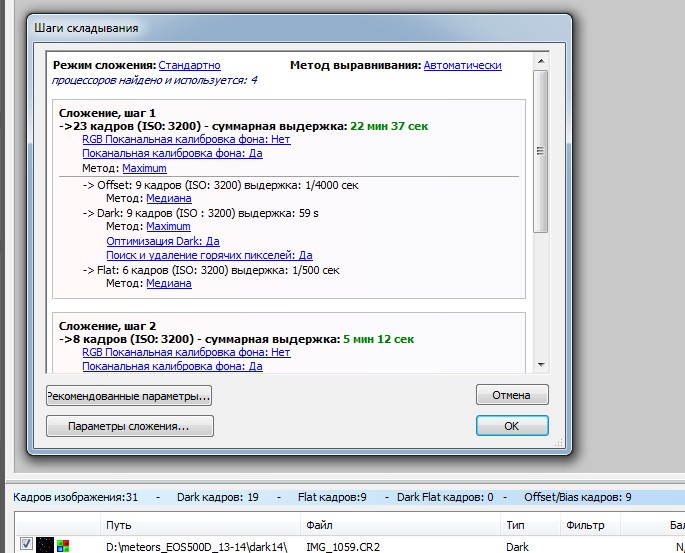The width and height of the screenshot is (685, 553).
Task: Open the Стандартно stacking mode link
Action: coord(190,65)
